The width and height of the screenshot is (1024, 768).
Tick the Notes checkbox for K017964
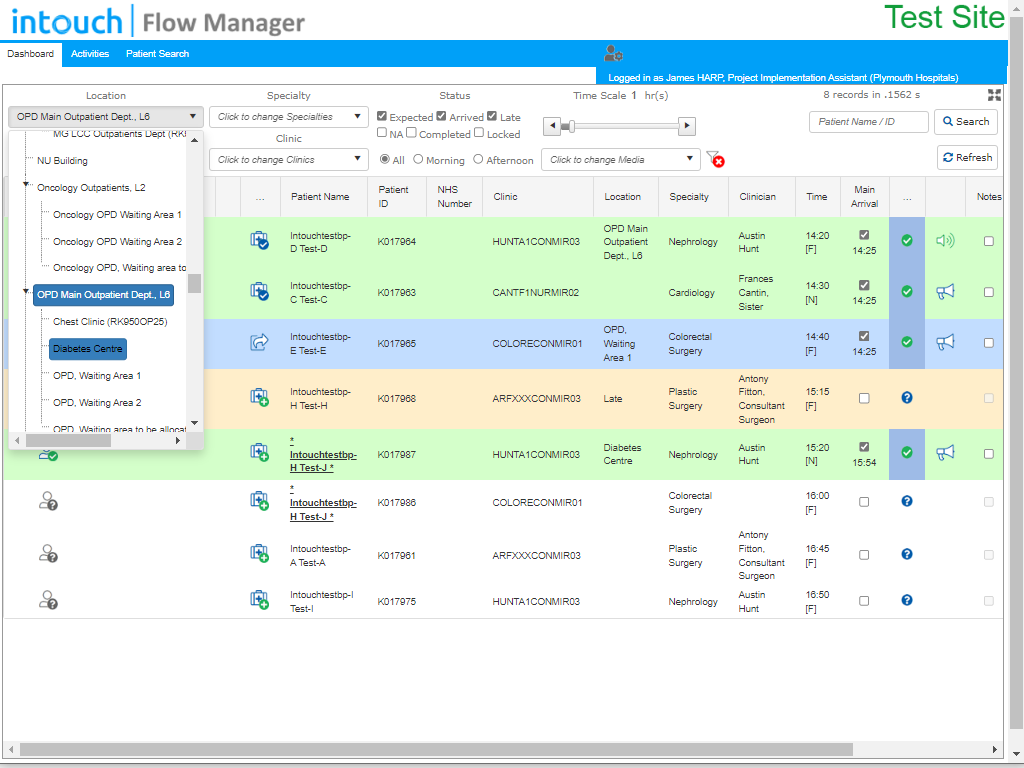coord(989,241)
